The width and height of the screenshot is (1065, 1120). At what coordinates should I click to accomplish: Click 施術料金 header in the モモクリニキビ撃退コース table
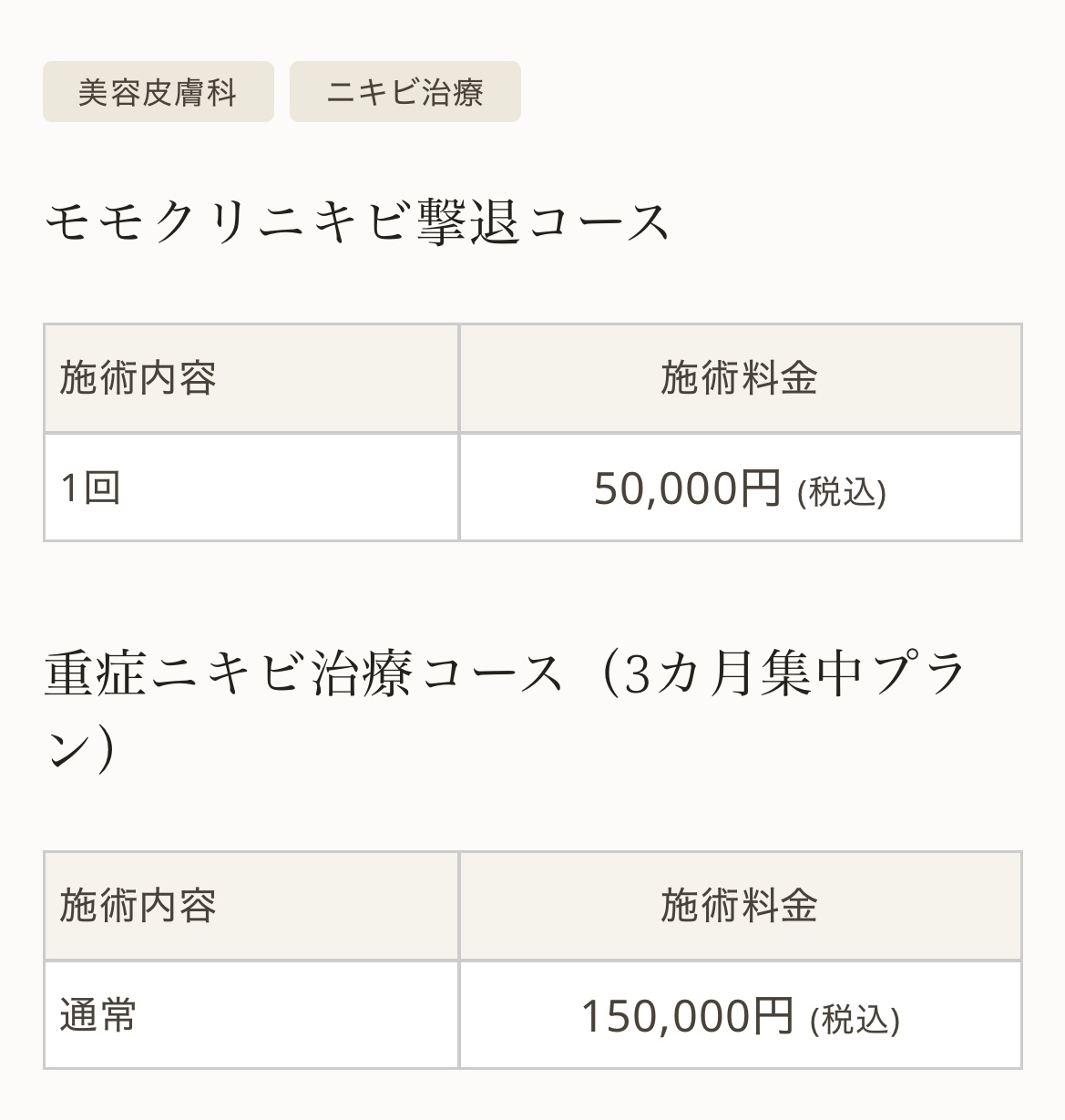point(739,378)
